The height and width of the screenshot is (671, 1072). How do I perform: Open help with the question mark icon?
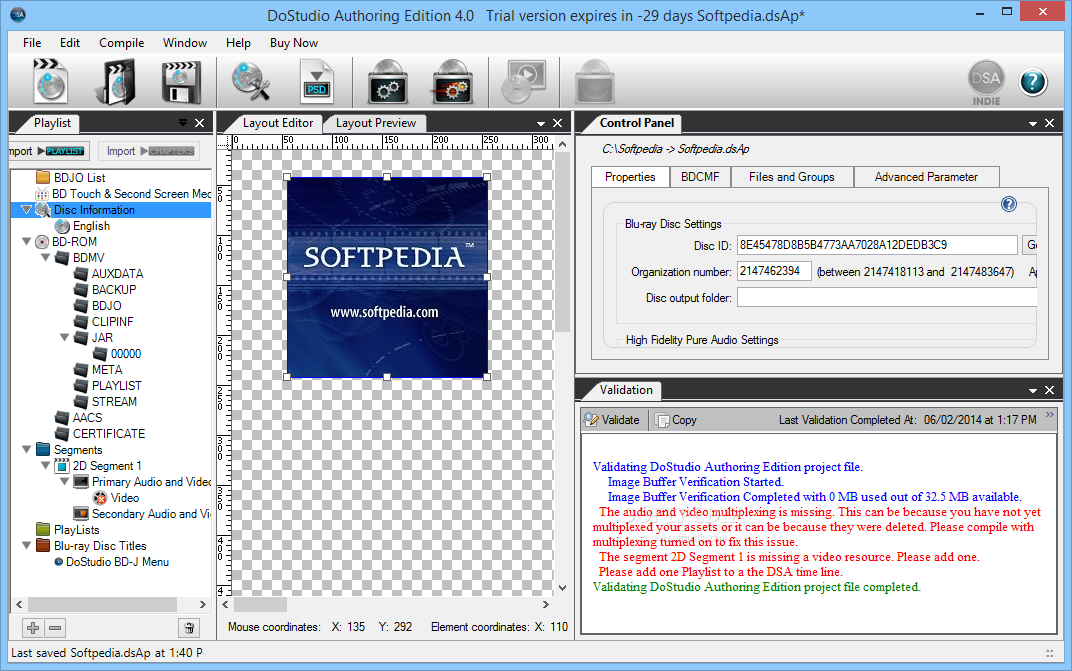pos(1033,82)
